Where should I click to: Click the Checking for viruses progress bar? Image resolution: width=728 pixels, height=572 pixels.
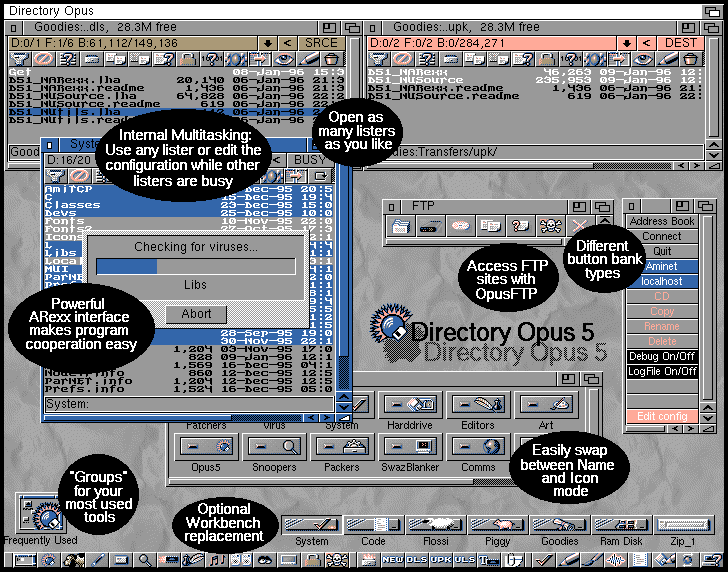(x=195, y=267)
